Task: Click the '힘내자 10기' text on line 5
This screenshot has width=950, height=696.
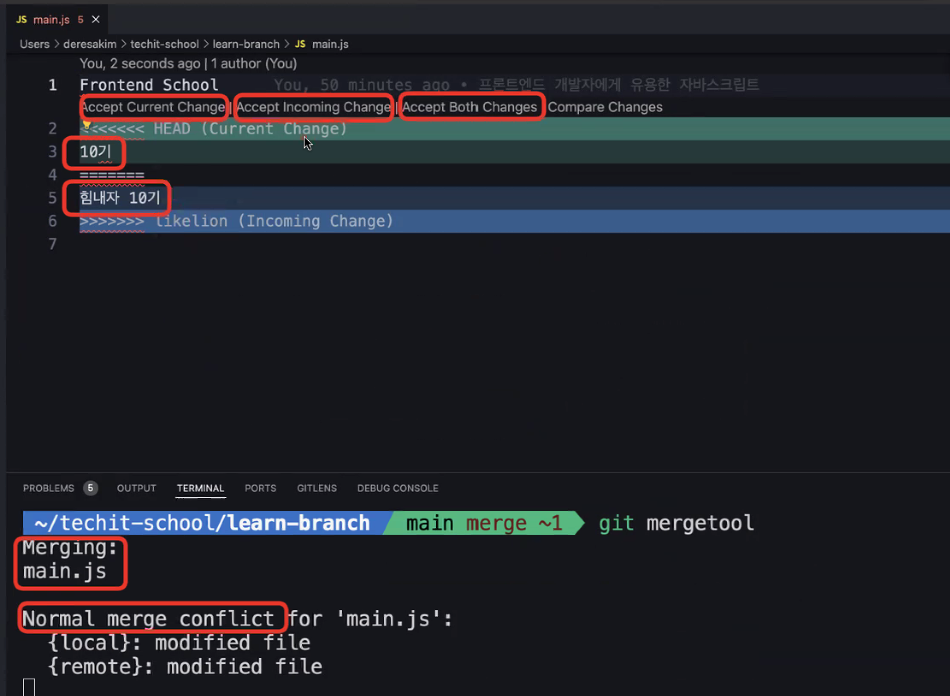Action: [x=120, y=198]
